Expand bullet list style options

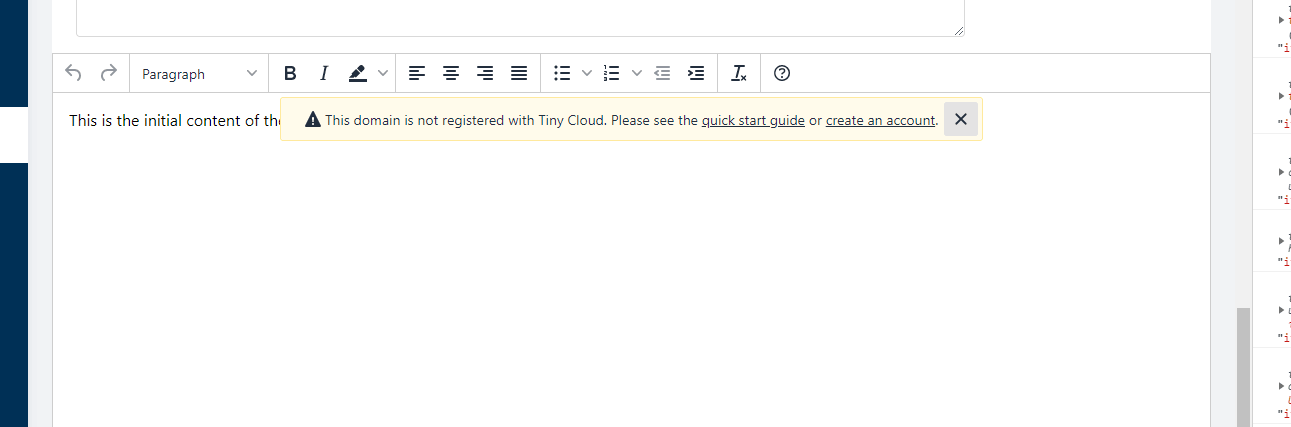[587, 73]
